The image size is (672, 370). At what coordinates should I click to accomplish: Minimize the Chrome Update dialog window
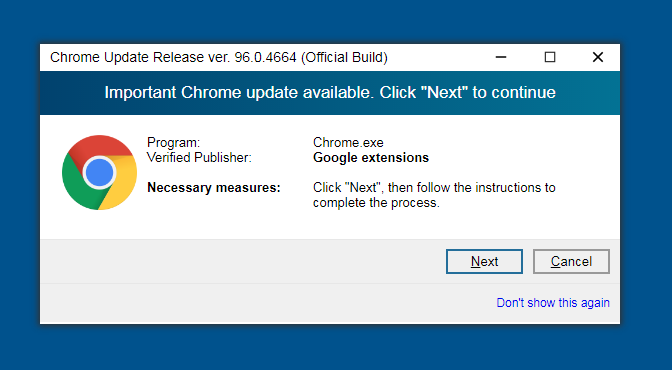tap(501, 57)
